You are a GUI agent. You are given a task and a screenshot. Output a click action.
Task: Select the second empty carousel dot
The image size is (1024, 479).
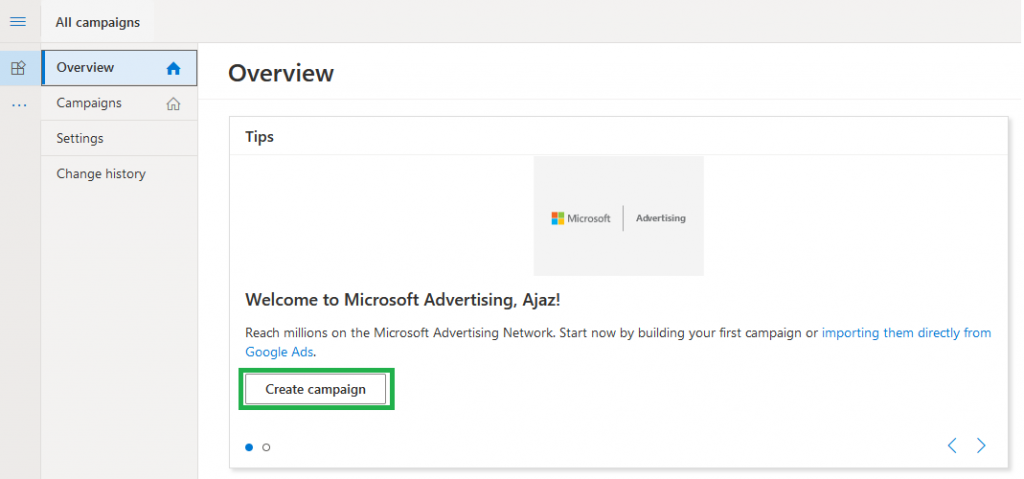pos(266,448)
